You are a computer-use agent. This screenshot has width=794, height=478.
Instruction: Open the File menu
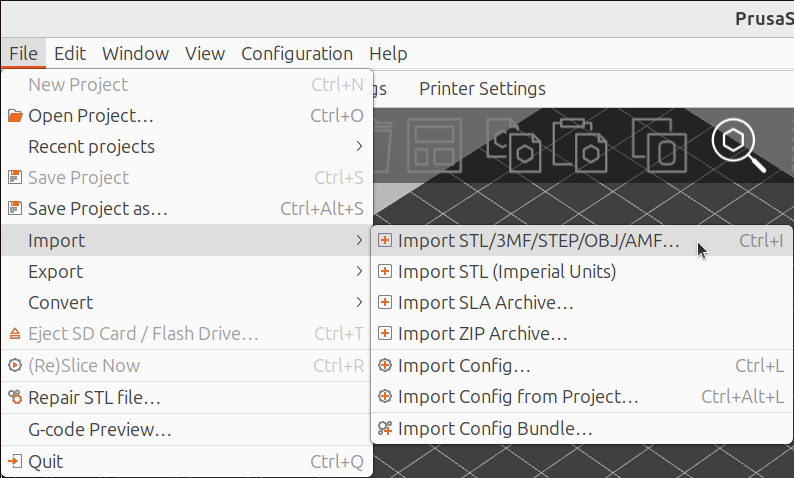(x=23, y=53)
